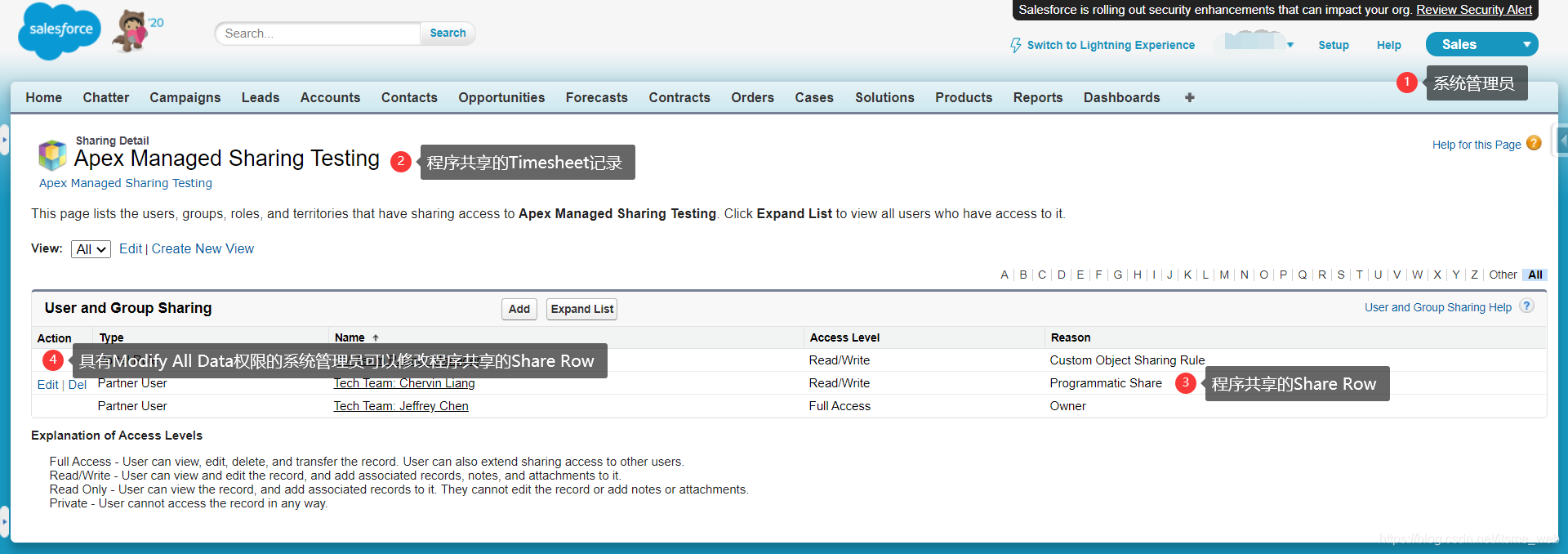The image size is (1568, 554).
Task: Click the Reason column header
Action: pos(1071,337)
